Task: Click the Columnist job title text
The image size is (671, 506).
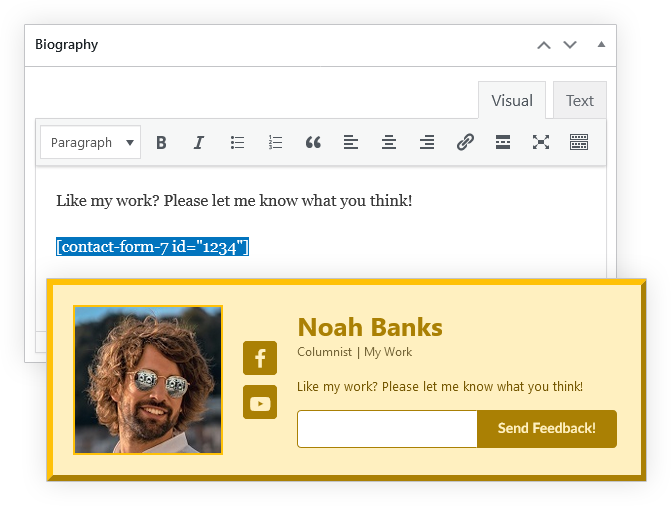Action: 324,352
